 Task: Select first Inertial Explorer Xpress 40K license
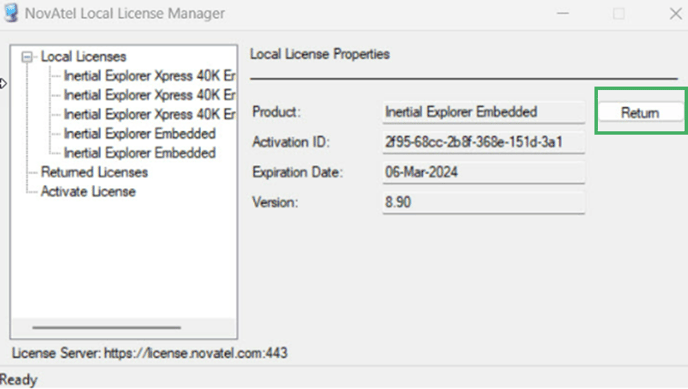pyautogui.click(x=149, y=76)
